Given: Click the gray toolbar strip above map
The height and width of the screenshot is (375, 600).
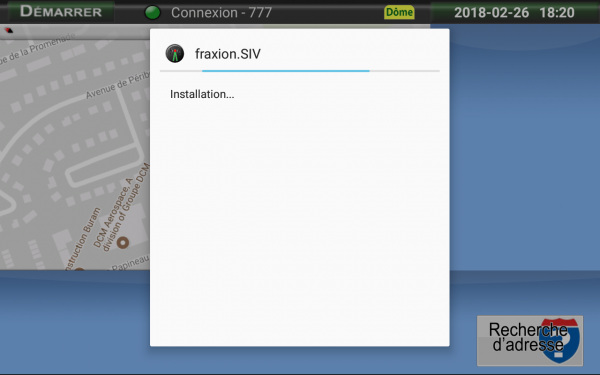Looking at the screenshot, I should point(75,31).
